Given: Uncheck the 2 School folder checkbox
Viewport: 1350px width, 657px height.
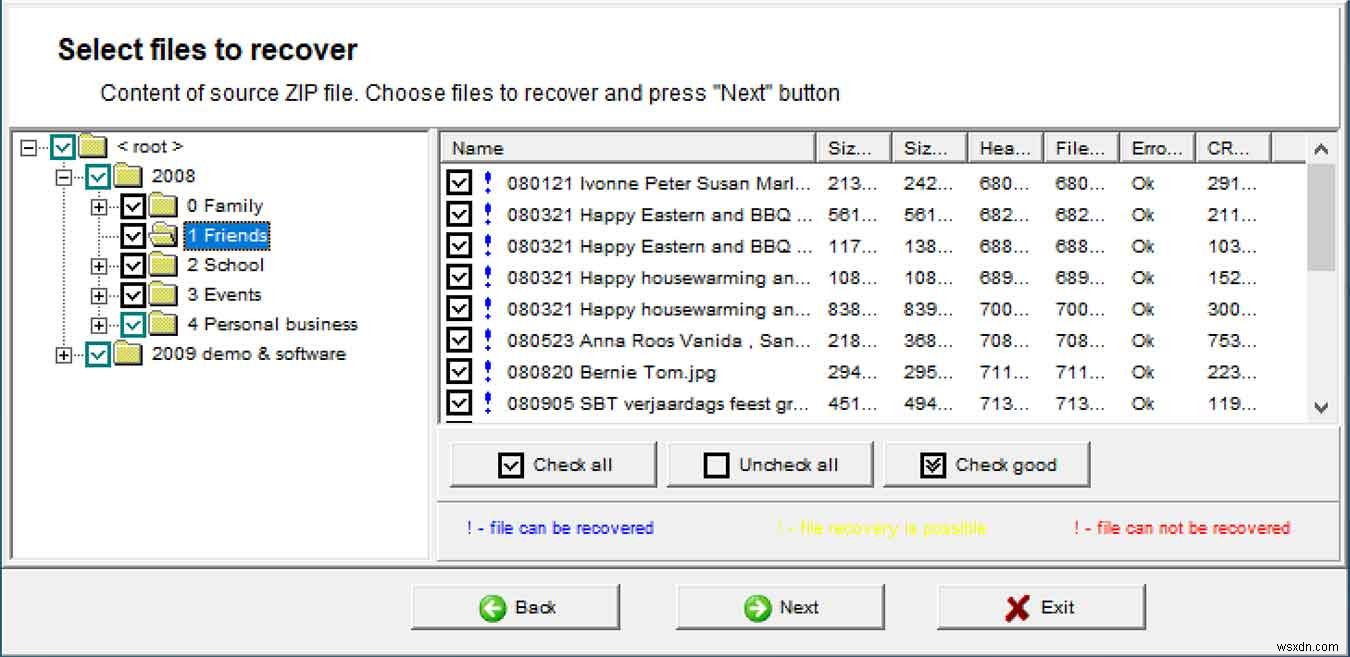Looking at the screenshot, I should [x=133, y=265].
